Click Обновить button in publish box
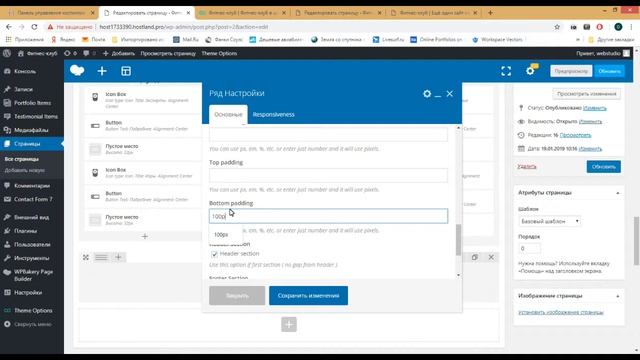Screen dimensions: 640x360 (x=604, y=167)
